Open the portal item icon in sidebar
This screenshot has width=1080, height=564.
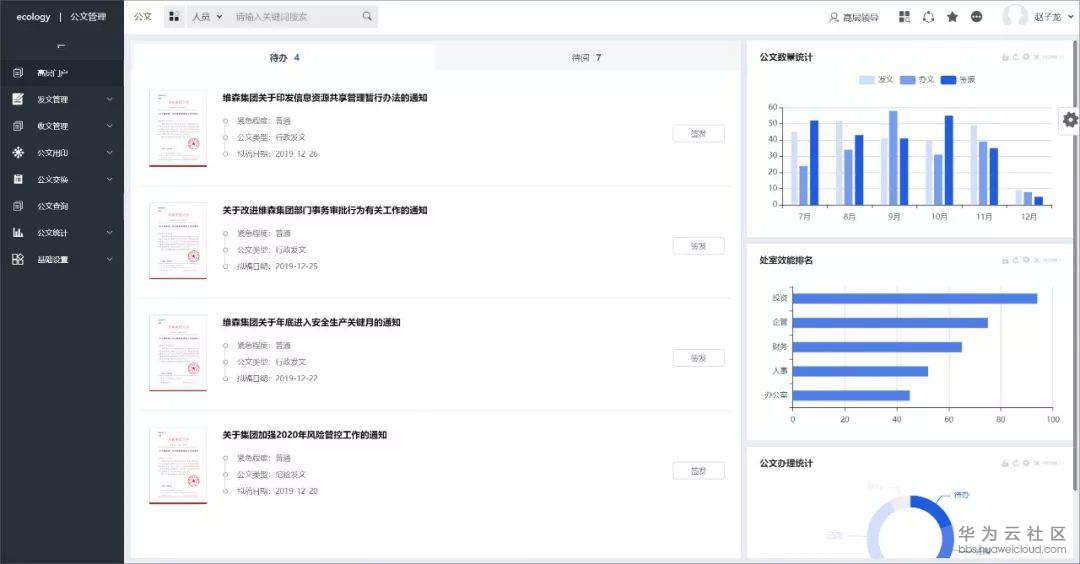18,72
